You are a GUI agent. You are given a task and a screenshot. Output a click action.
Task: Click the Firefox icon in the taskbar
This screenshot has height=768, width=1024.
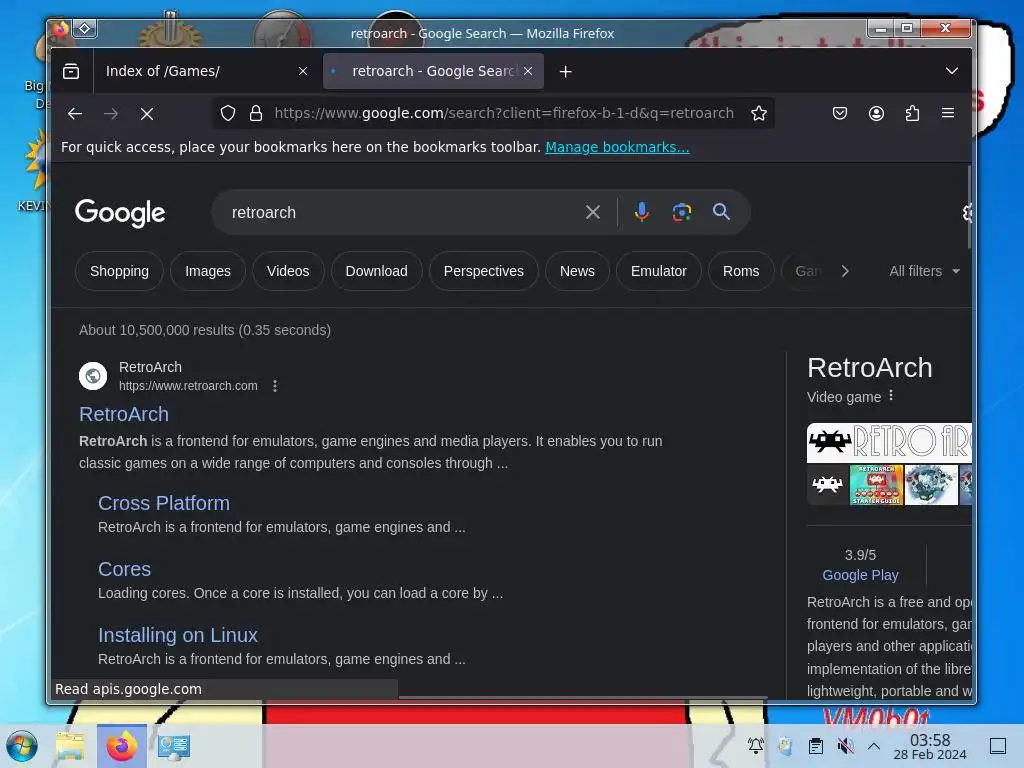pyautogui.click(x=121, y=746)
